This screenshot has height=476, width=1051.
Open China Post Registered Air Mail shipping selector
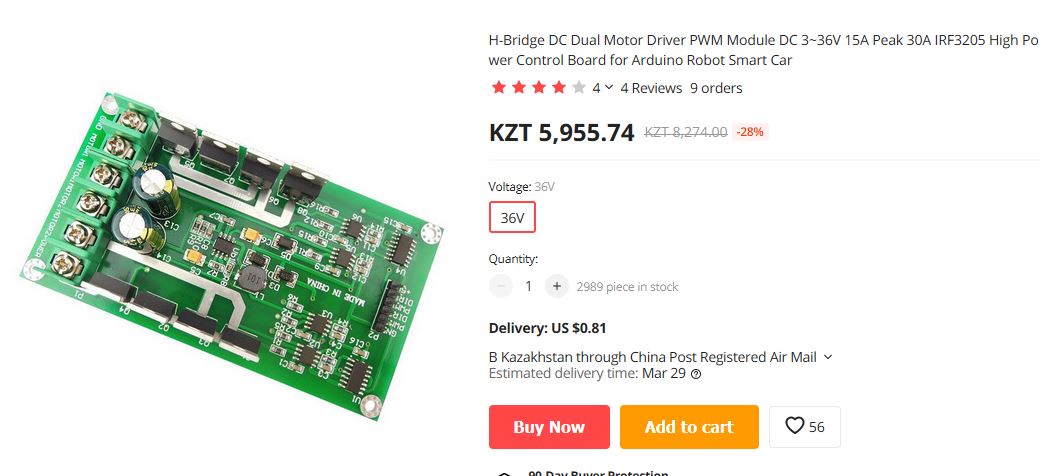pyautogui.click(x=661, y=357)
